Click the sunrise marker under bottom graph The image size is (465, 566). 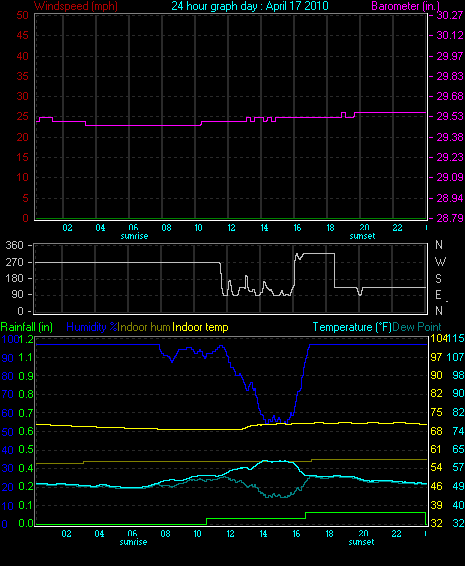133,542
